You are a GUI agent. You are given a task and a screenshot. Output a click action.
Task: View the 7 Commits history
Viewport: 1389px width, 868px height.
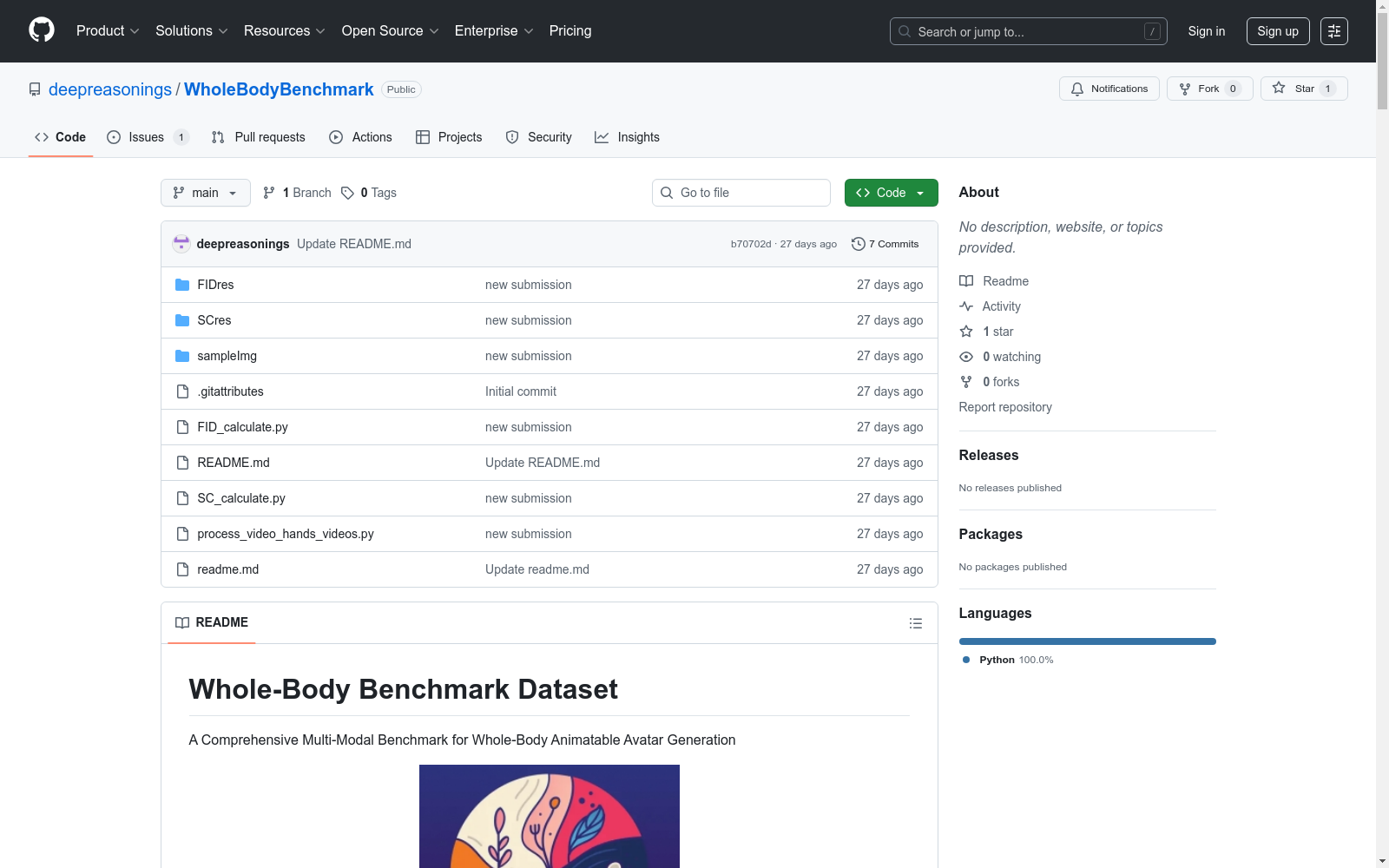click(x=885, y=244)
